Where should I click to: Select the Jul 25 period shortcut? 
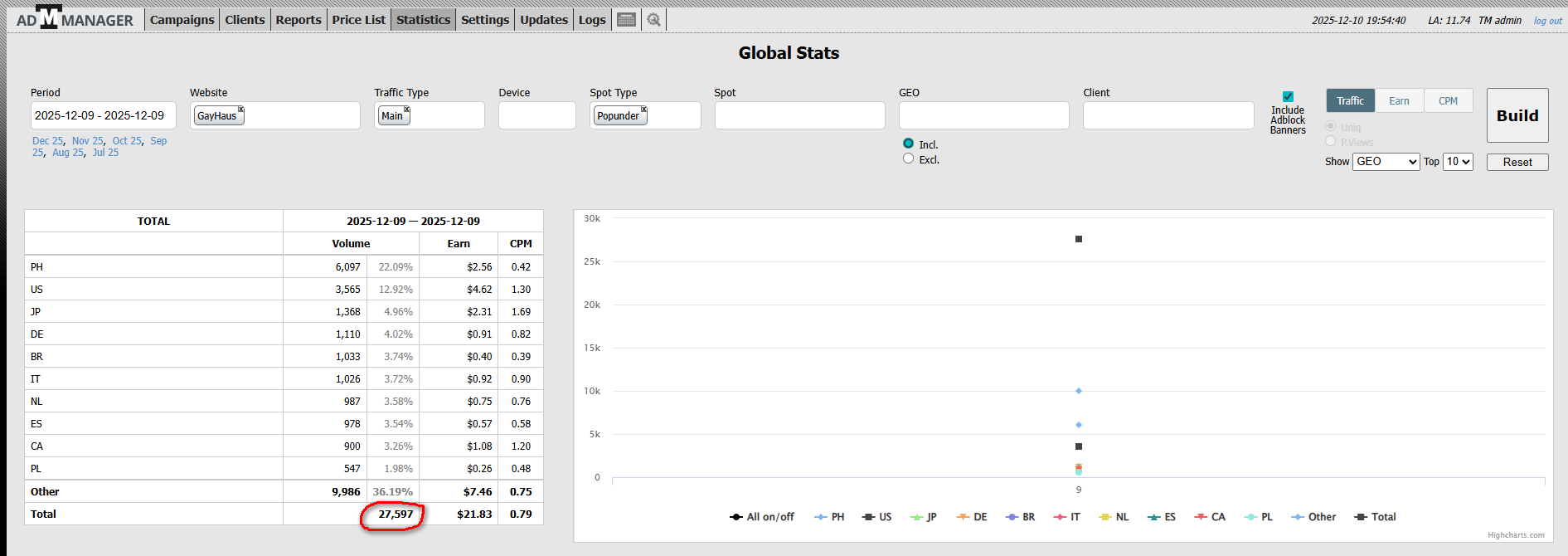point(105,153)
